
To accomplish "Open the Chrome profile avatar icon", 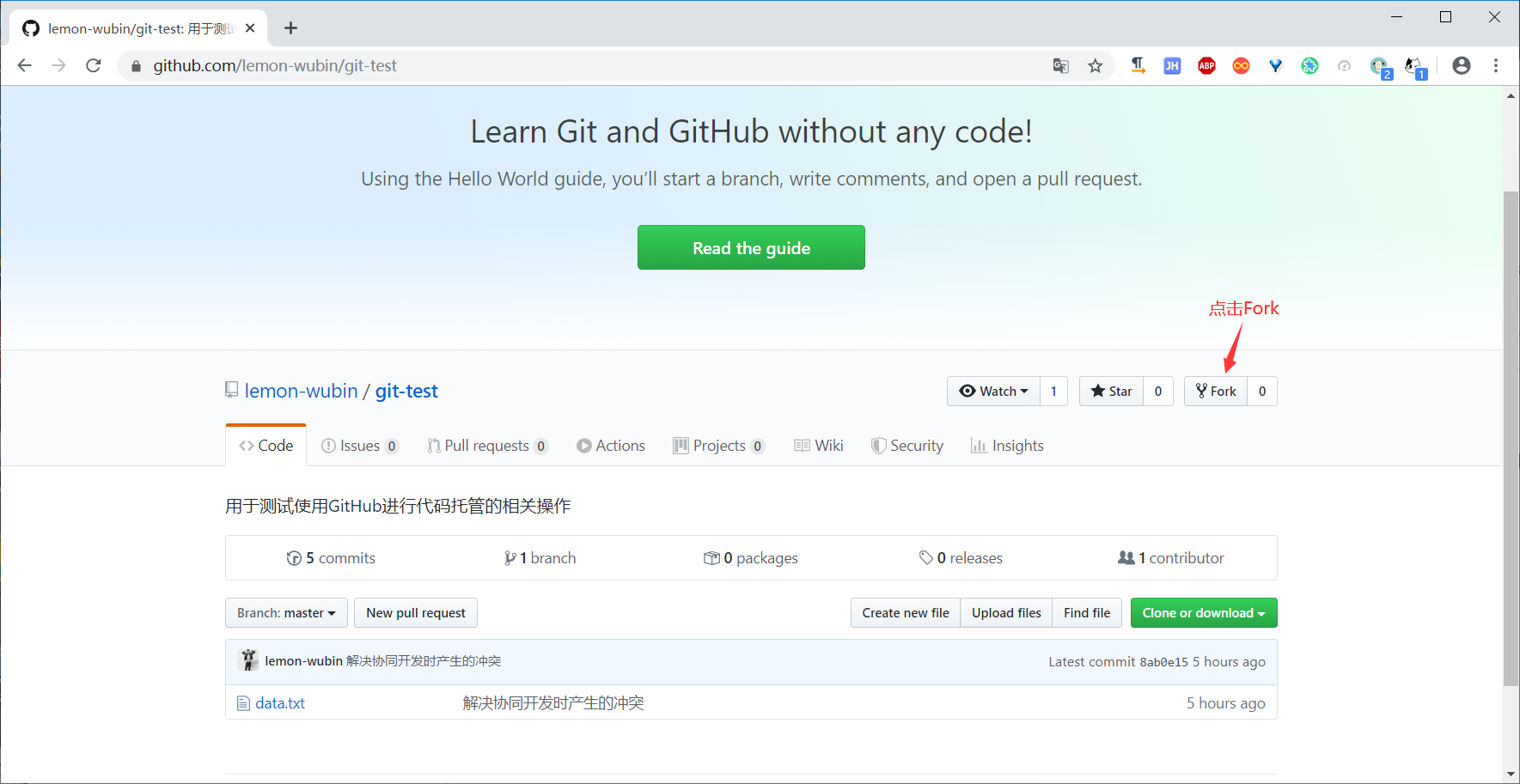I will 1461,66.
